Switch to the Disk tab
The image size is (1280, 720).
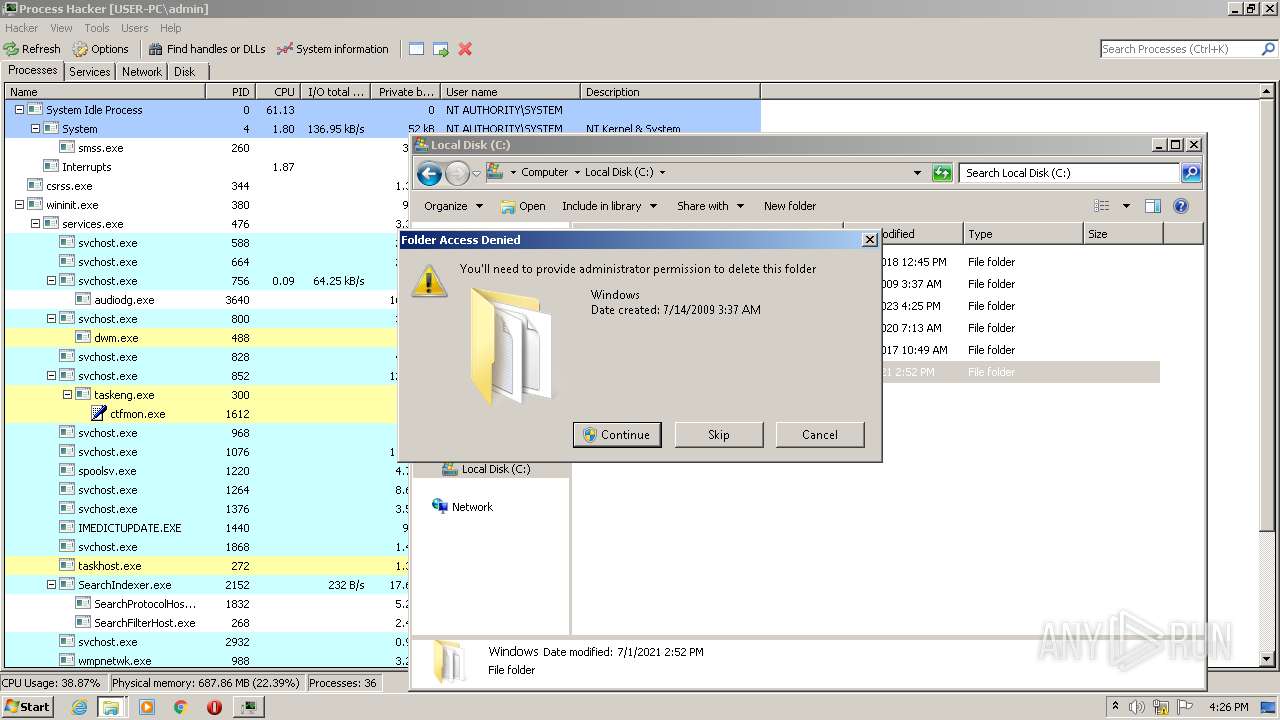click(185, 72)
